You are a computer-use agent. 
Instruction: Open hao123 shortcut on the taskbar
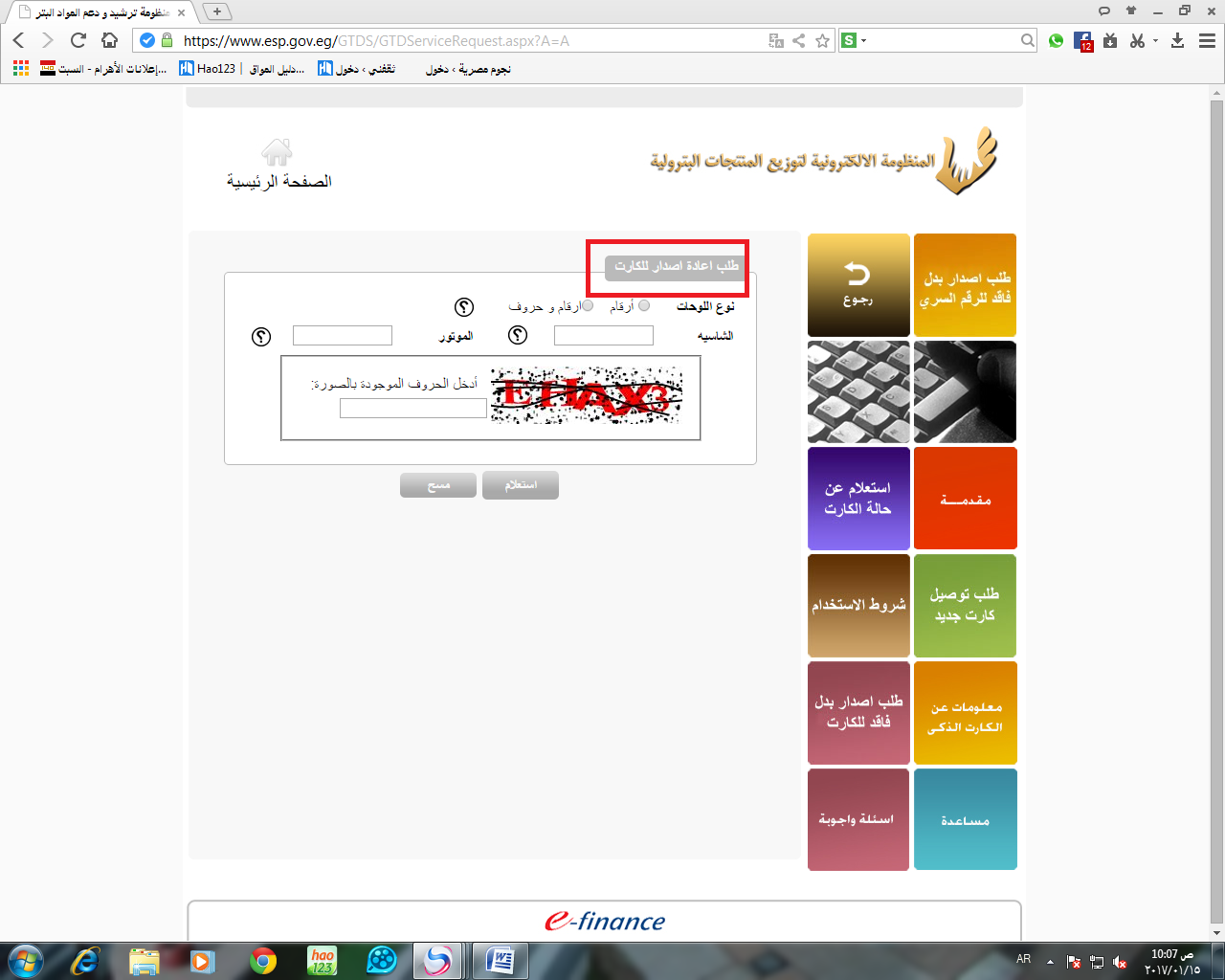pyautogui.click(x=323, y=960)
